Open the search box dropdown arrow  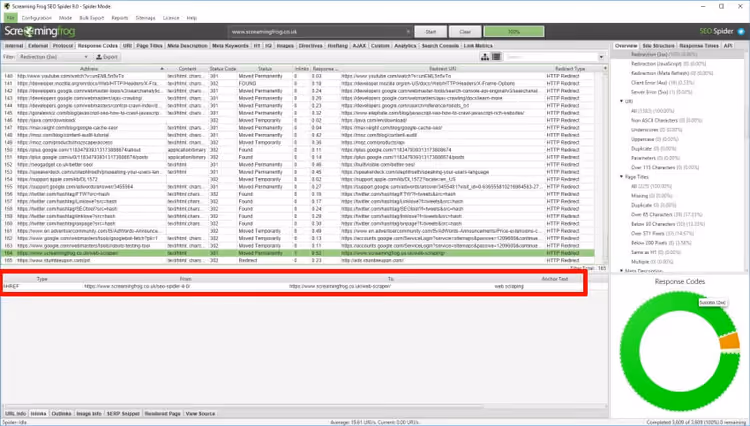601,57
